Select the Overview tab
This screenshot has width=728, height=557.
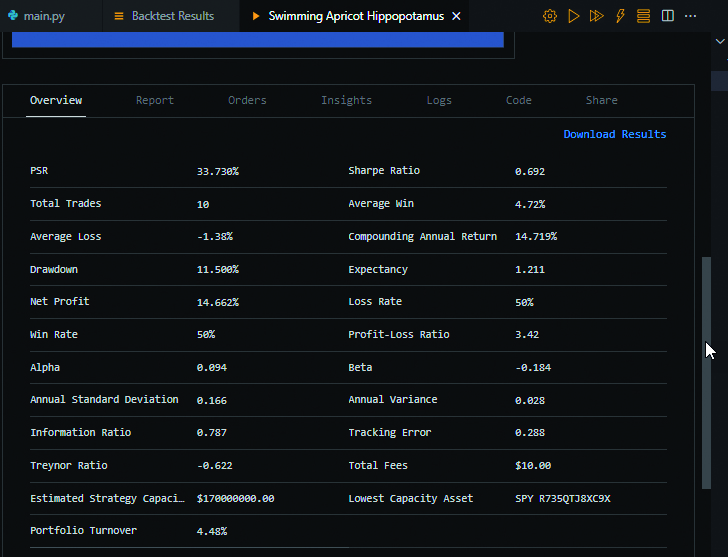56,100
